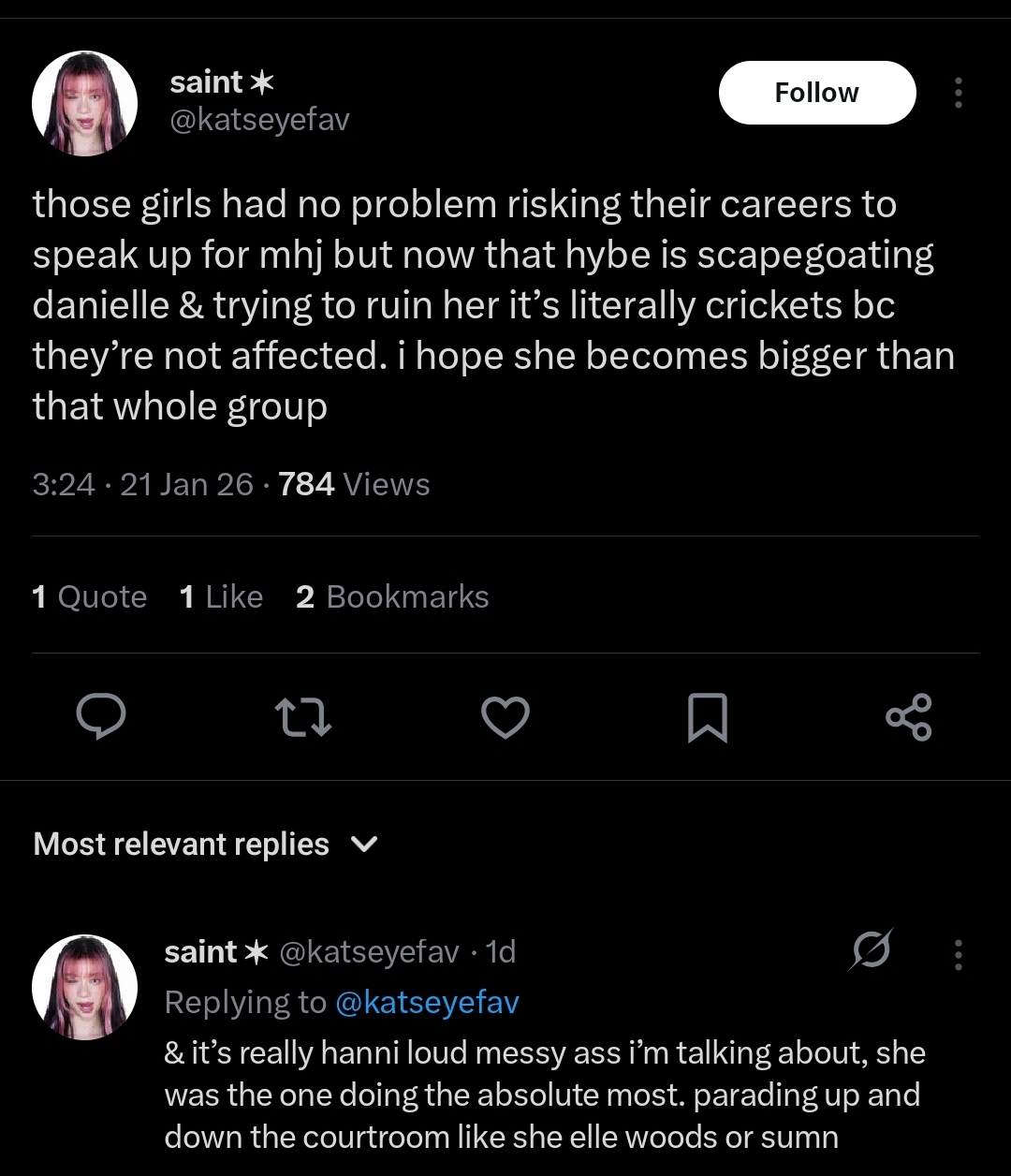Open the @katseyefav handle under post author
Image resolution: width=1011 pixels, height=1176 pixels.
[x=259, y=121]
